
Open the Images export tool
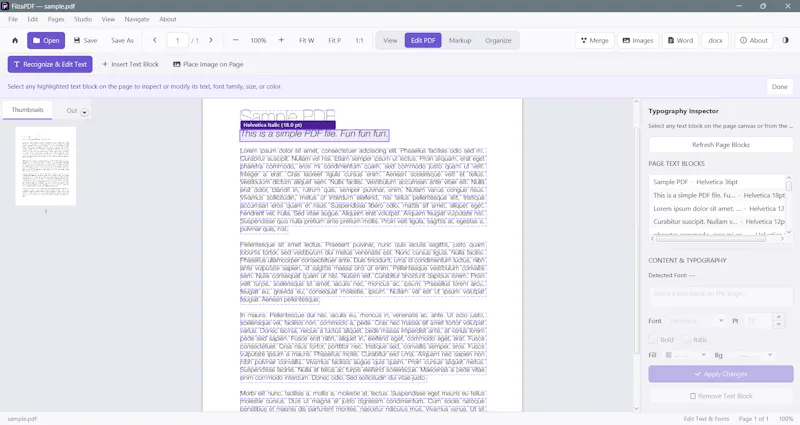(x=638, y=40)
